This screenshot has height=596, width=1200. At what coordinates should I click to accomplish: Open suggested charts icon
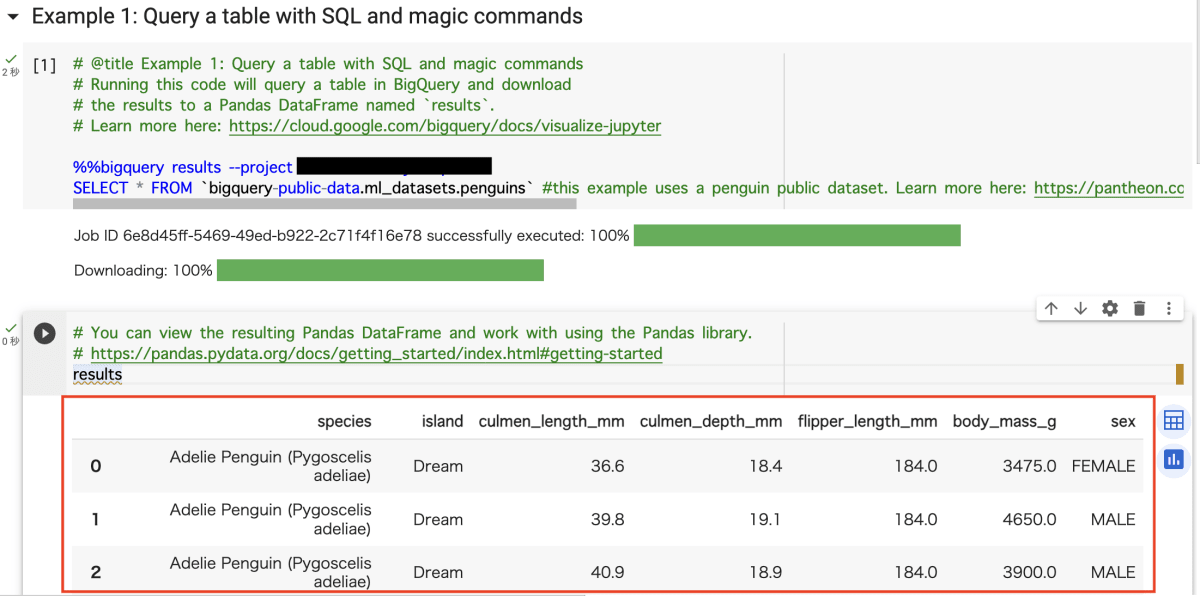click(x=1174, y=459)
